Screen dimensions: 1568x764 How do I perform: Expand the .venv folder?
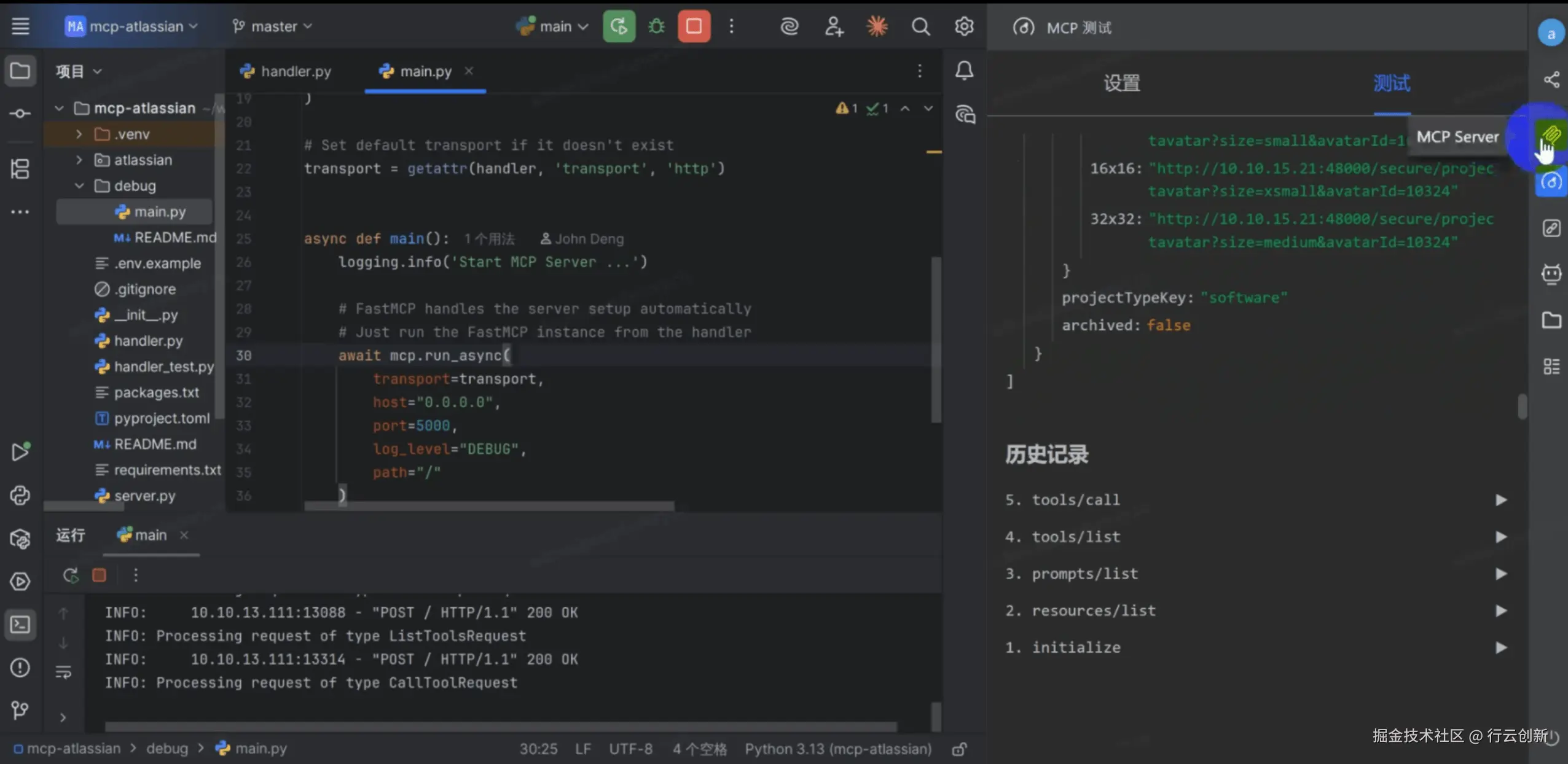(79, 134)
